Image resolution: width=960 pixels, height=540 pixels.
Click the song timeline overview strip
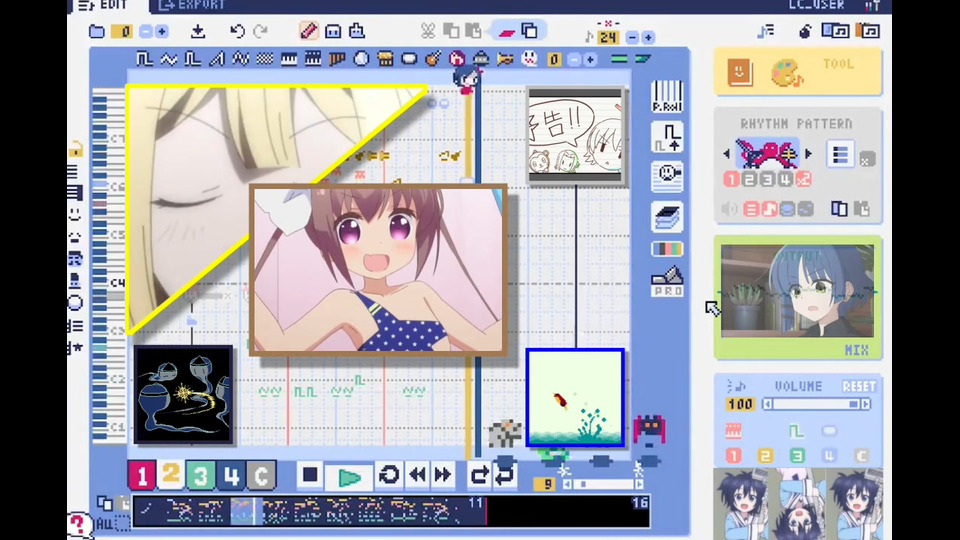point(392,511)
